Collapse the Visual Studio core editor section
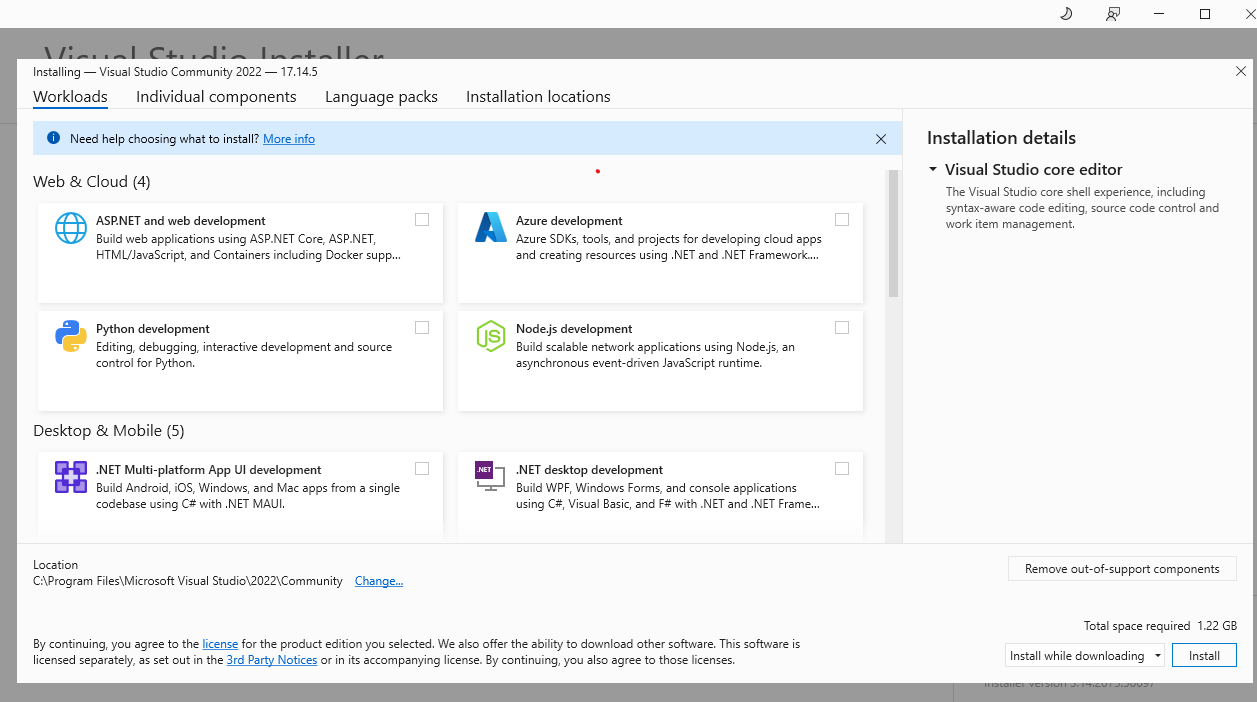This screenshot has height=702, width=1257. [933, 170]
